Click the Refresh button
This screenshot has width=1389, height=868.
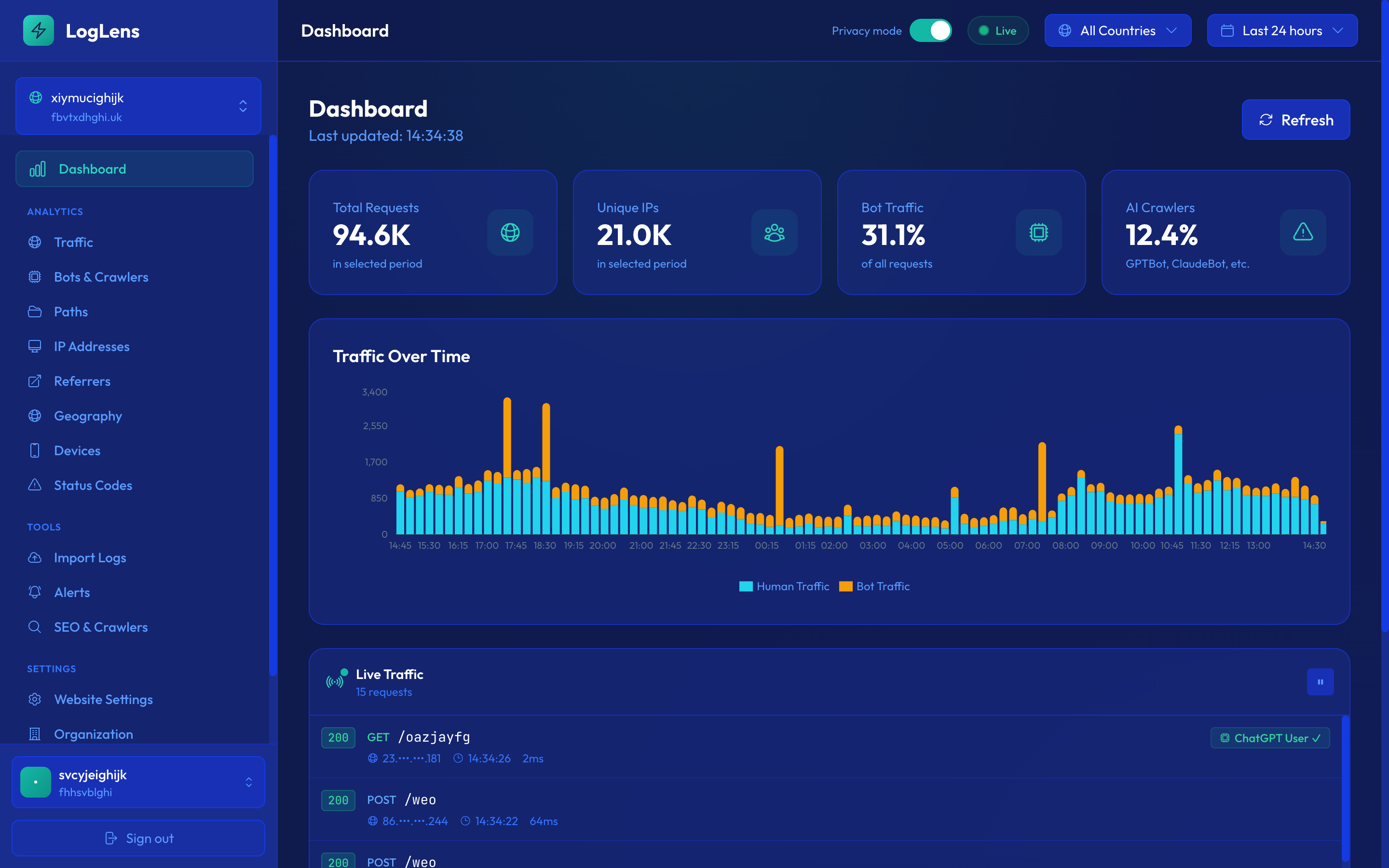[1296, 120]
